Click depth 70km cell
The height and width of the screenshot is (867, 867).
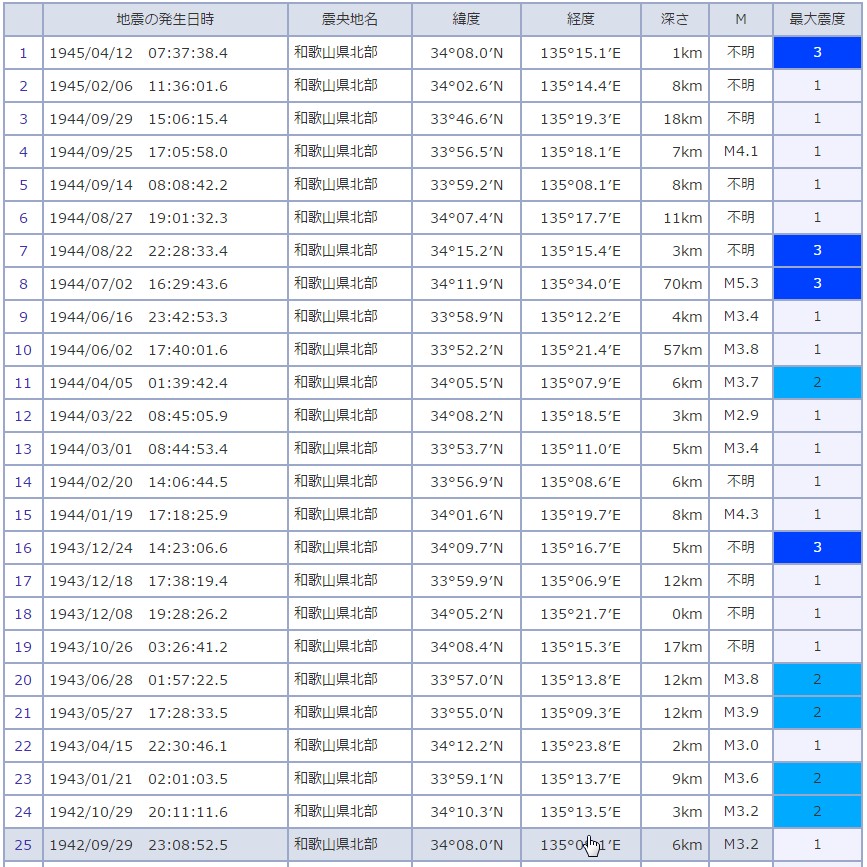(675, 284)
